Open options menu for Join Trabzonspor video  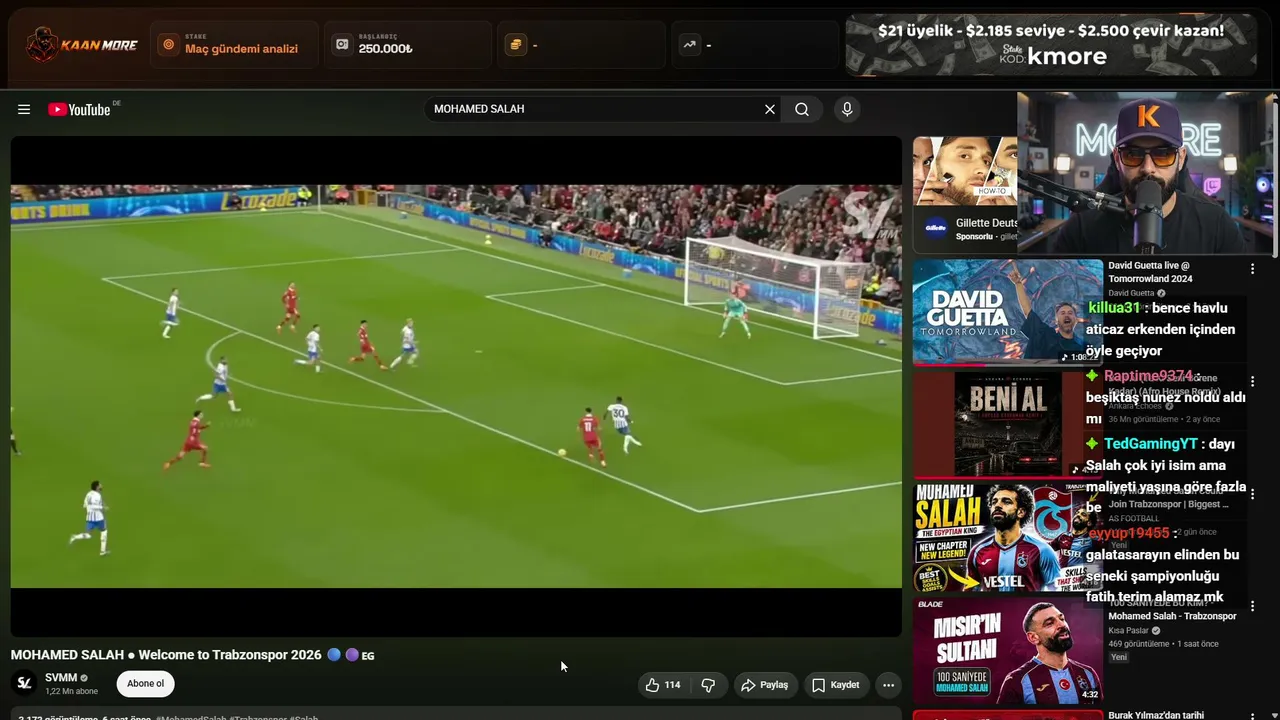(1252, 493)
